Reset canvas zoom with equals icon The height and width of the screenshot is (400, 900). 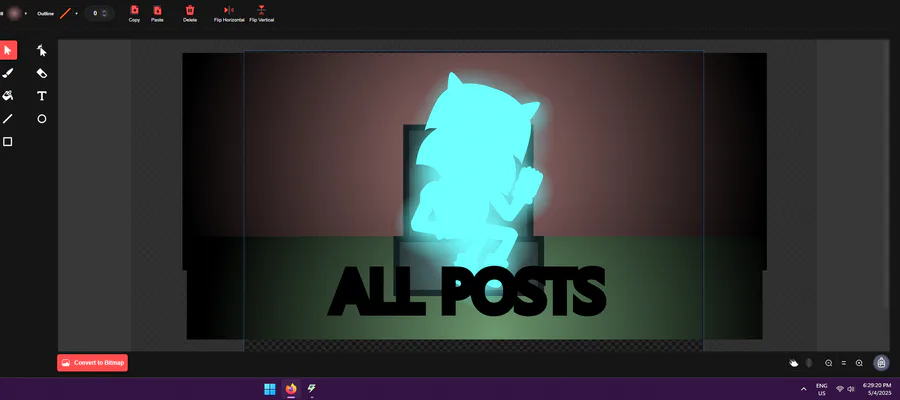click(844, 363)
